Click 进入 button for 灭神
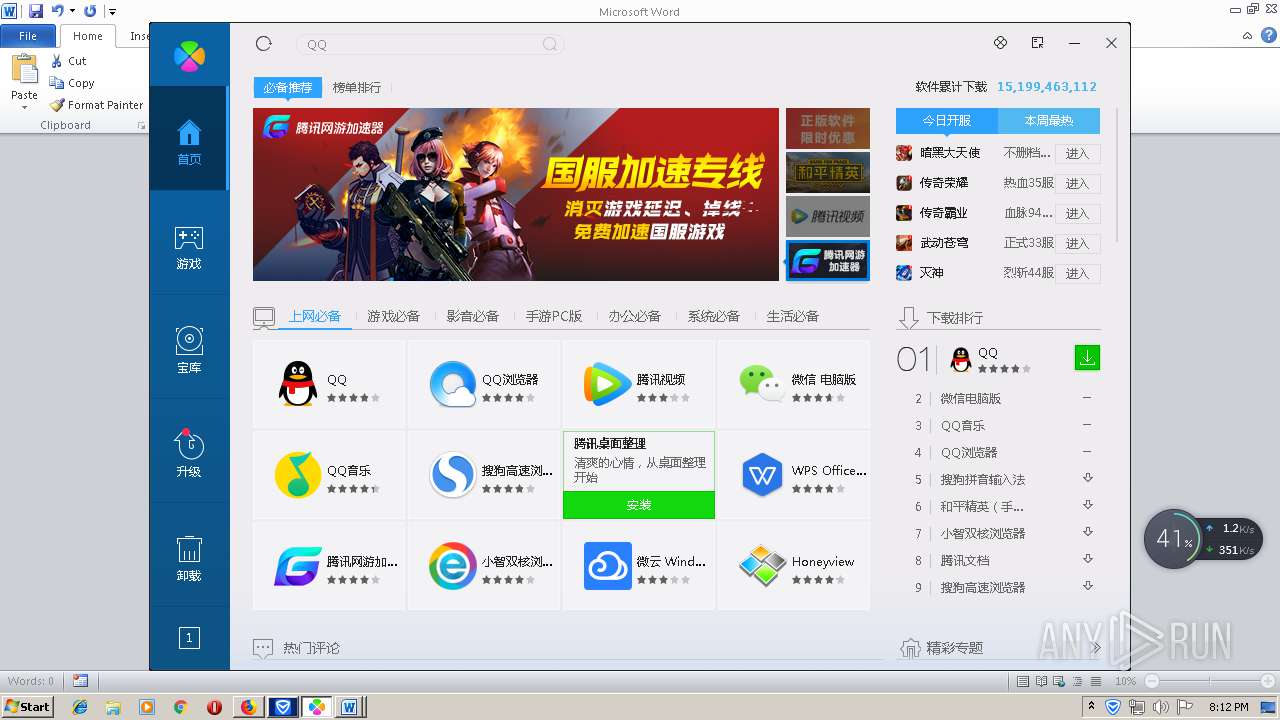1280x720 pixels. 1077,274
